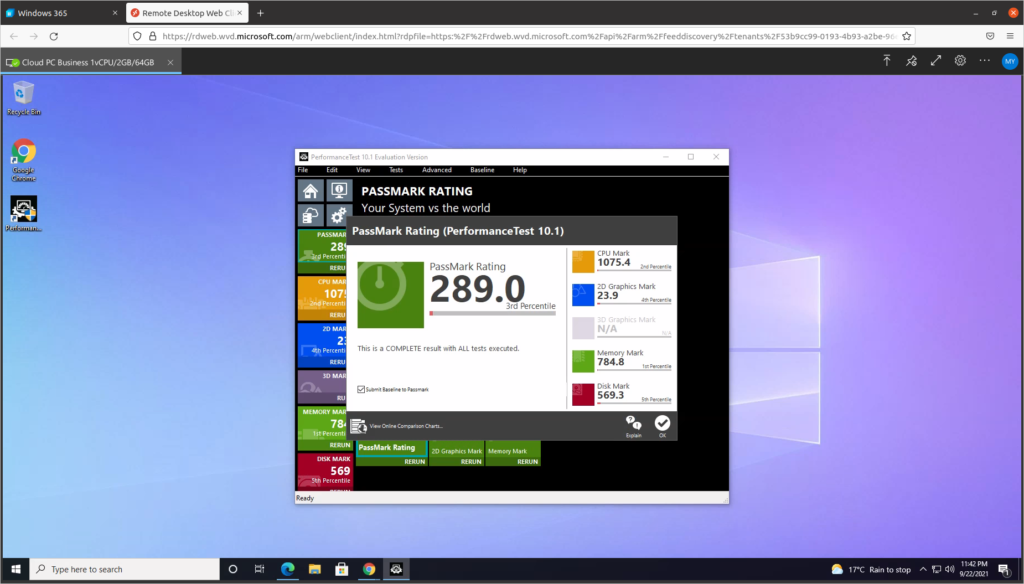The width and height of the screenshot is (1024, 584).
Task: Open the Baseline menu
Action: pyautogui.click(x=482, y=170)
